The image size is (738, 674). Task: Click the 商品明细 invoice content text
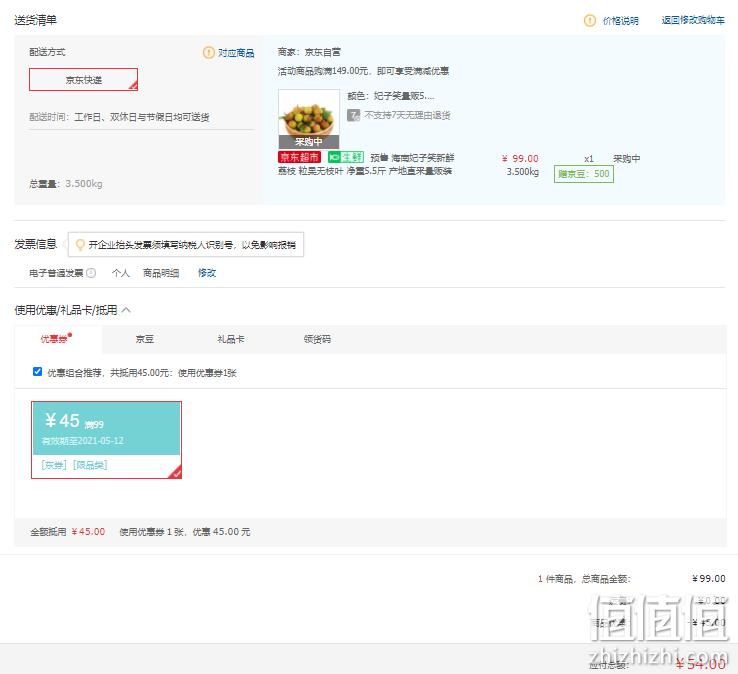click(161, 273)
